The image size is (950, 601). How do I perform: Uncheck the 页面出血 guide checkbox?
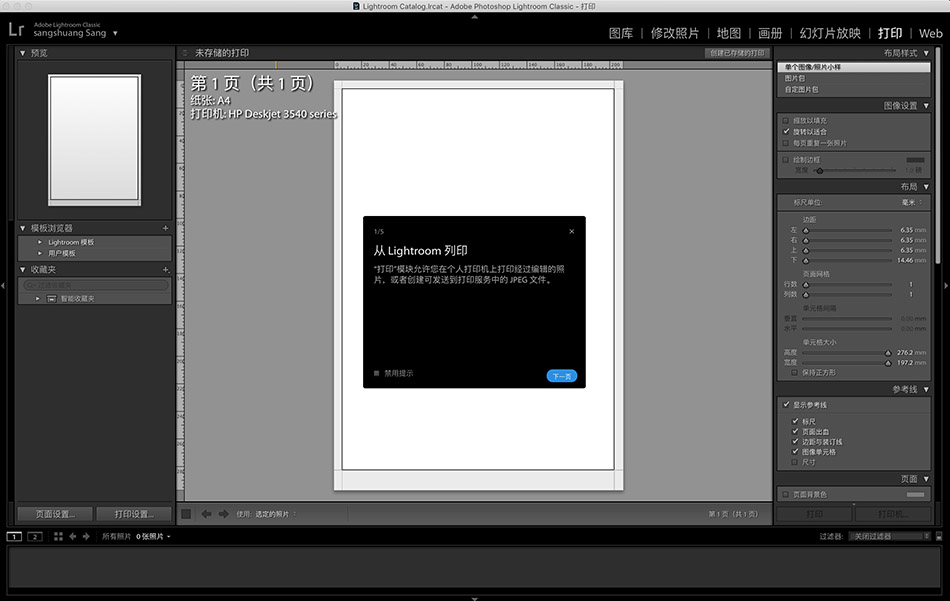point(795,431)
